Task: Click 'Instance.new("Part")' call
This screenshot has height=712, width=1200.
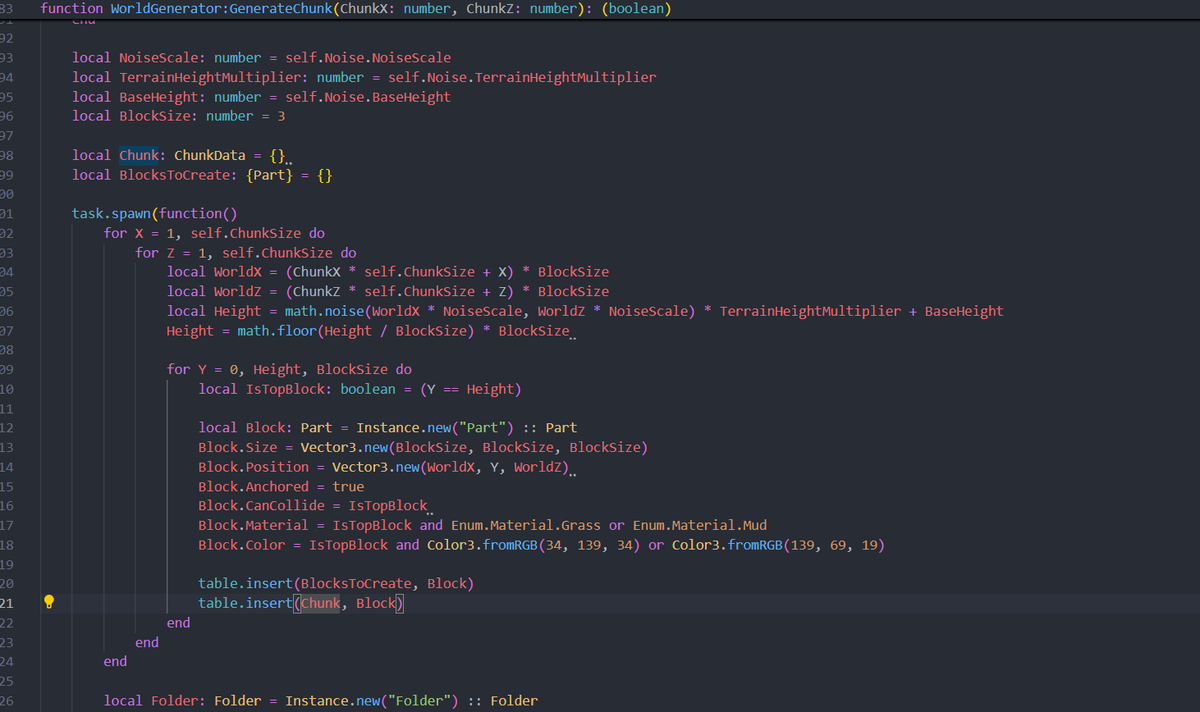Action: (x=435, y=428)
